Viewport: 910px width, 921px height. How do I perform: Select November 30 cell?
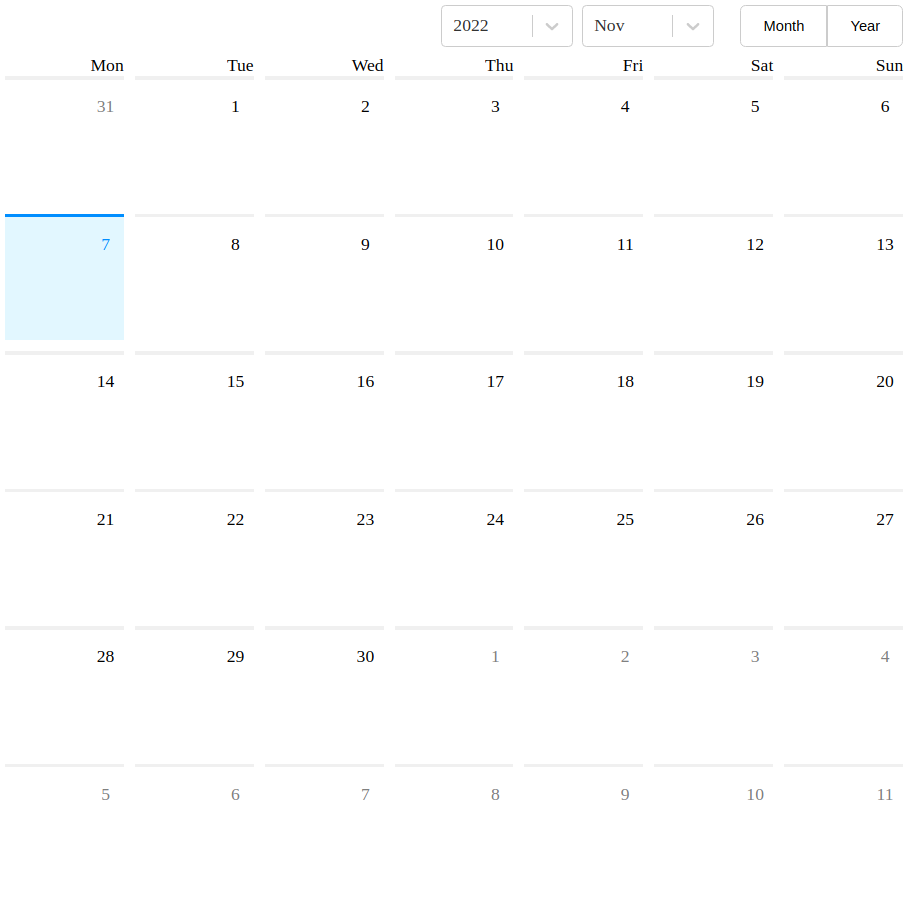pos(324,690)
